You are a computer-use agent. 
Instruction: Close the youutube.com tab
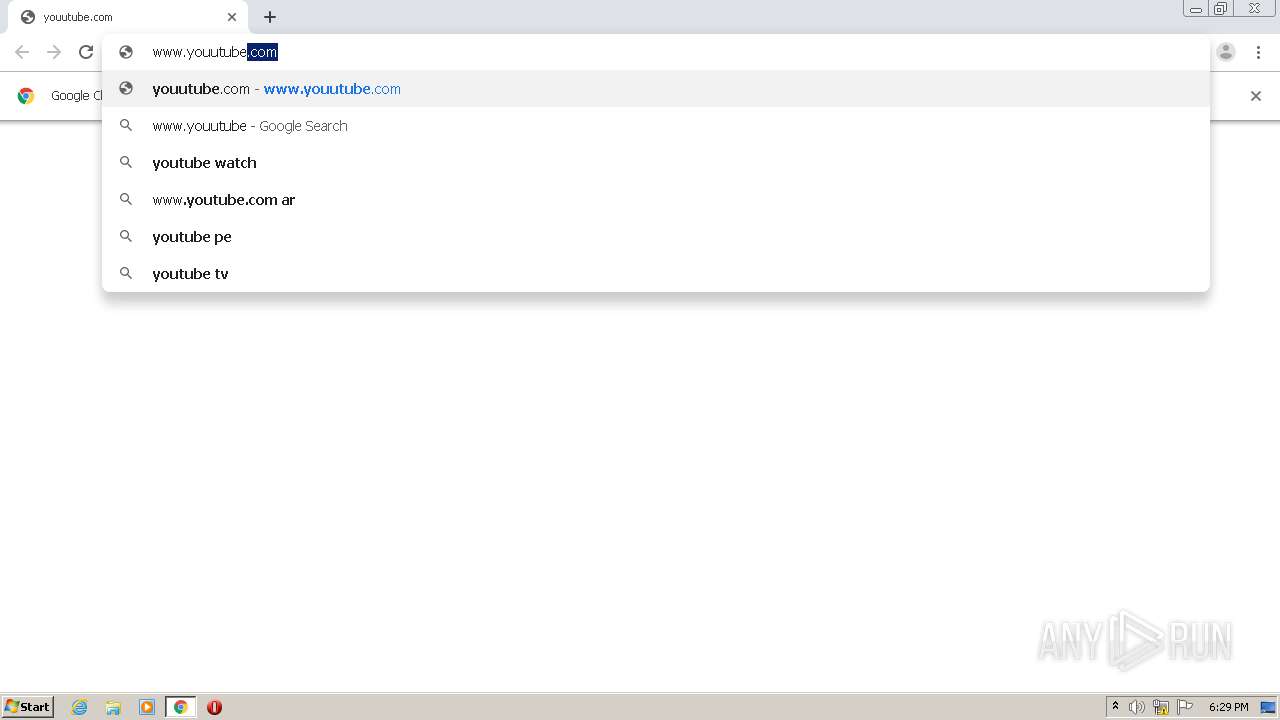pos(232,17)
